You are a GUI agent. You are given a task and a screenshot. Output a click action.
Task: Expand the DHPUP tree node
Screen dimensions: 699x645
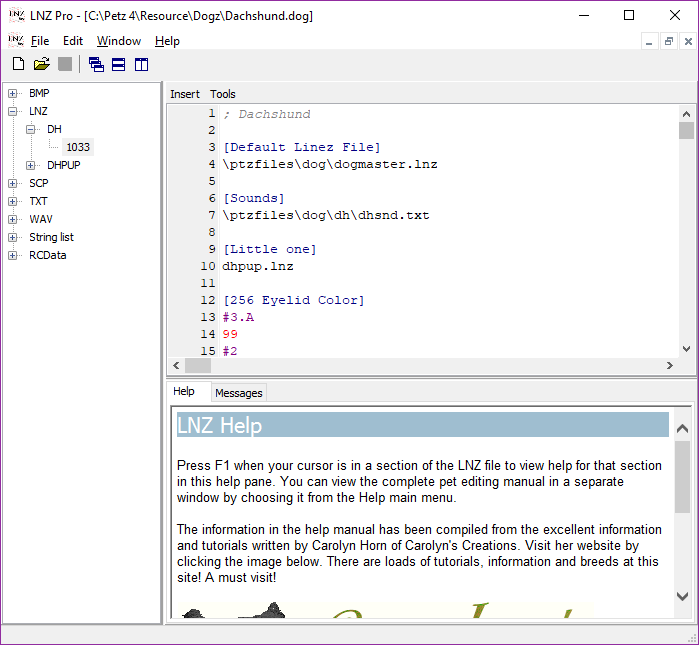(31, 165)
